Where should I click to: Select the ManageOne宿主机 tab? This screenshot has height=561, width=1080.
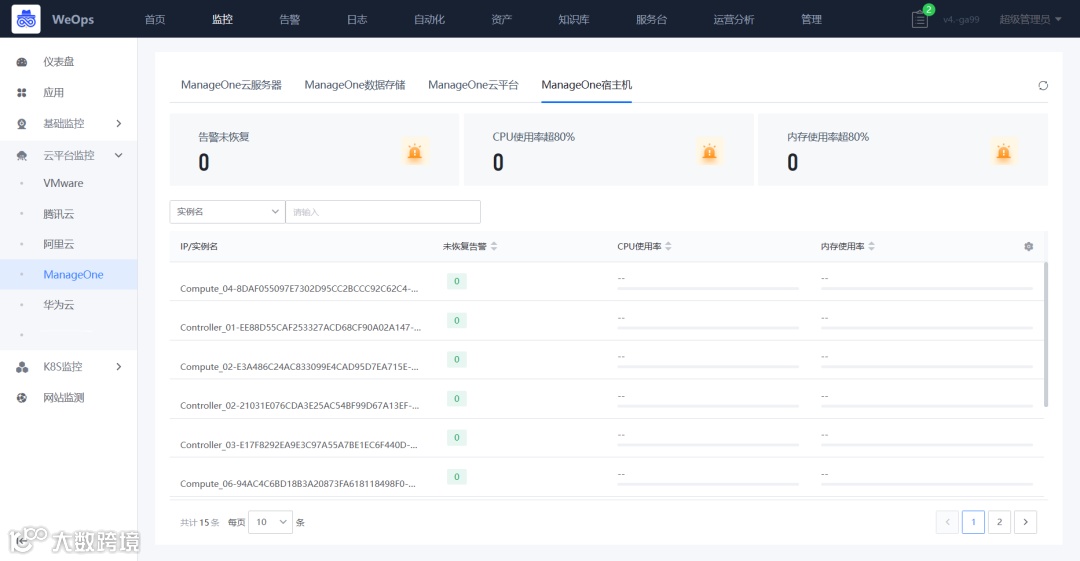(586, 85)
